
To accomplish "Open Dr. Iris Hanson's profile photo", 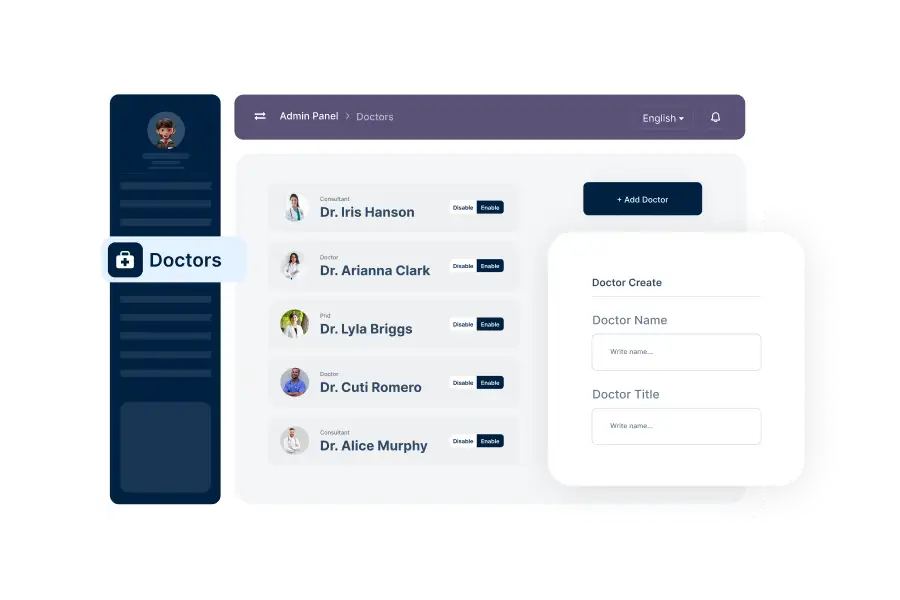I will [294, 207].
